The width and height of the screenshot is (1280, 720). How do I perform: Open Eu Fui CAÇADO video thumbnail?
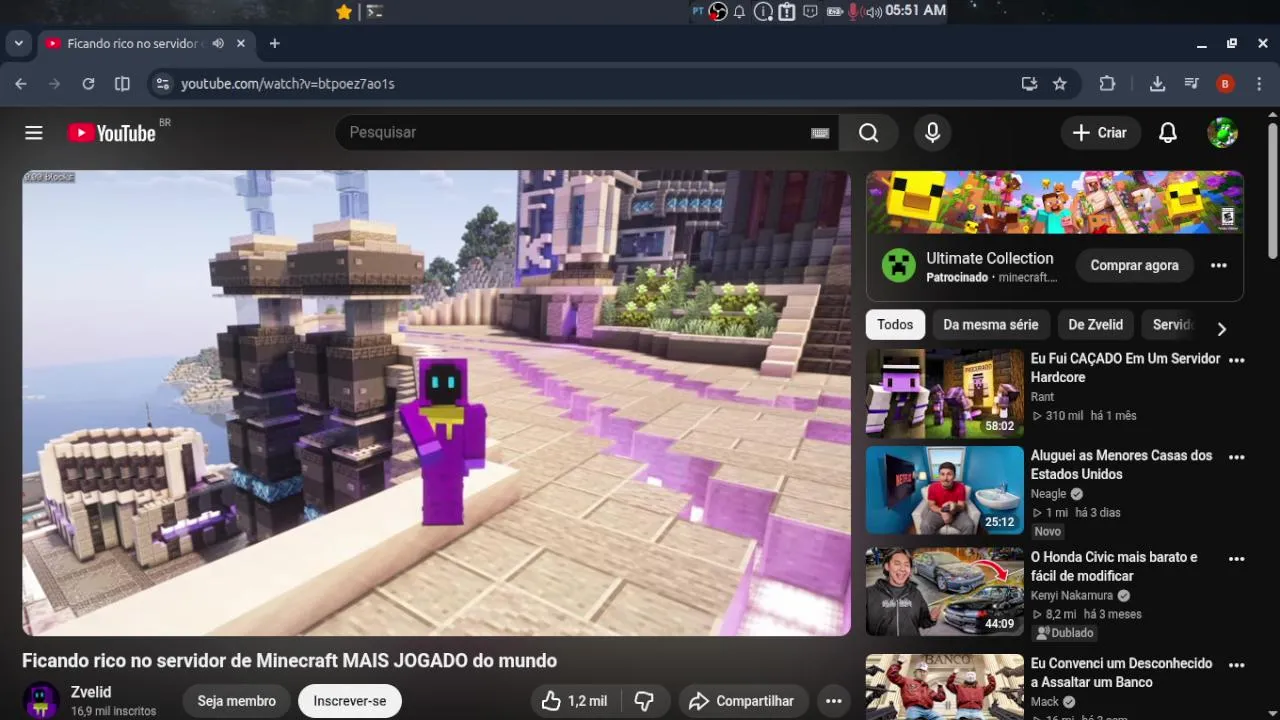945,393
